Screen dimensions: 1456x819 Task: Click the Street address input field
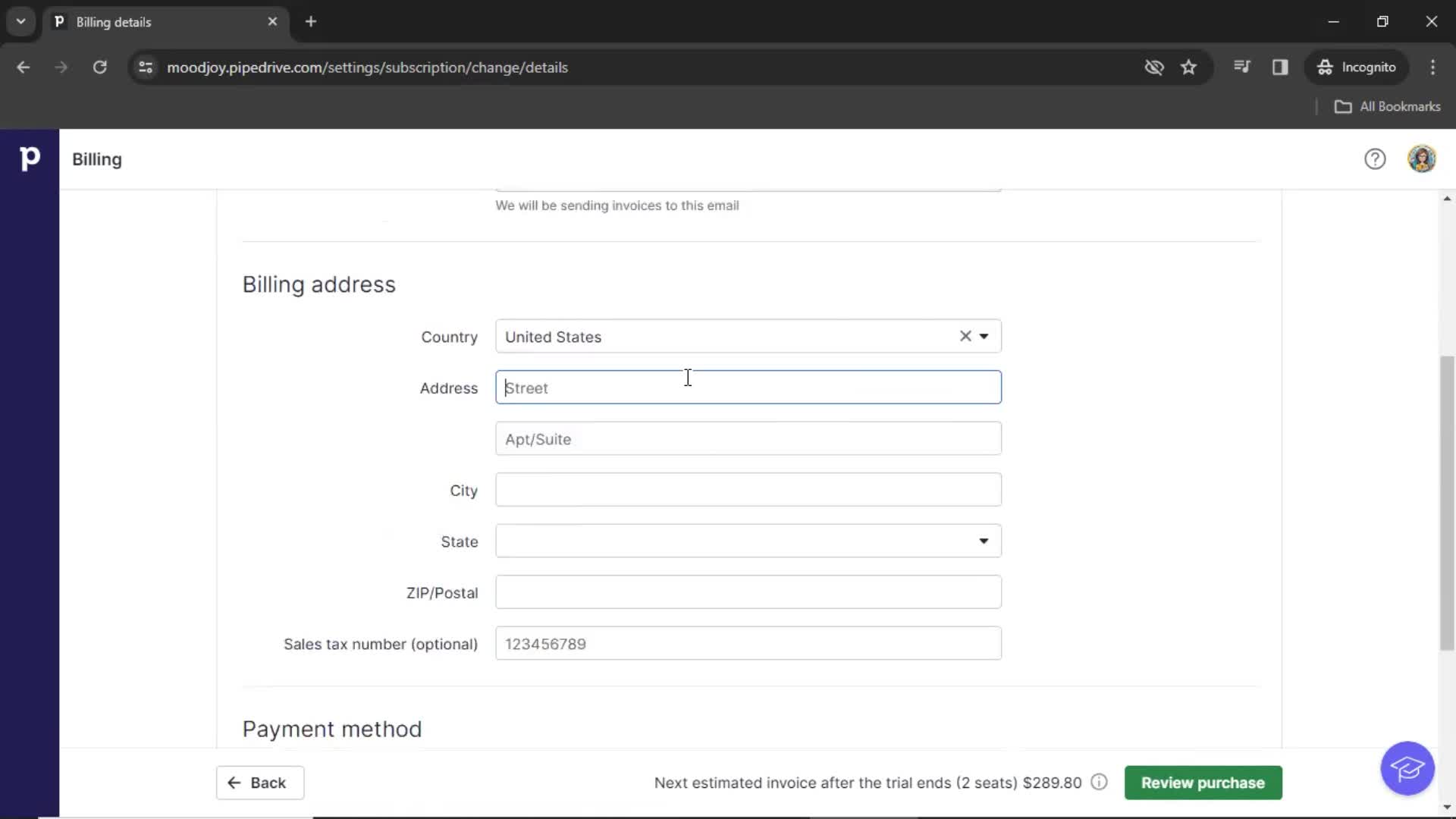(748, 387)
